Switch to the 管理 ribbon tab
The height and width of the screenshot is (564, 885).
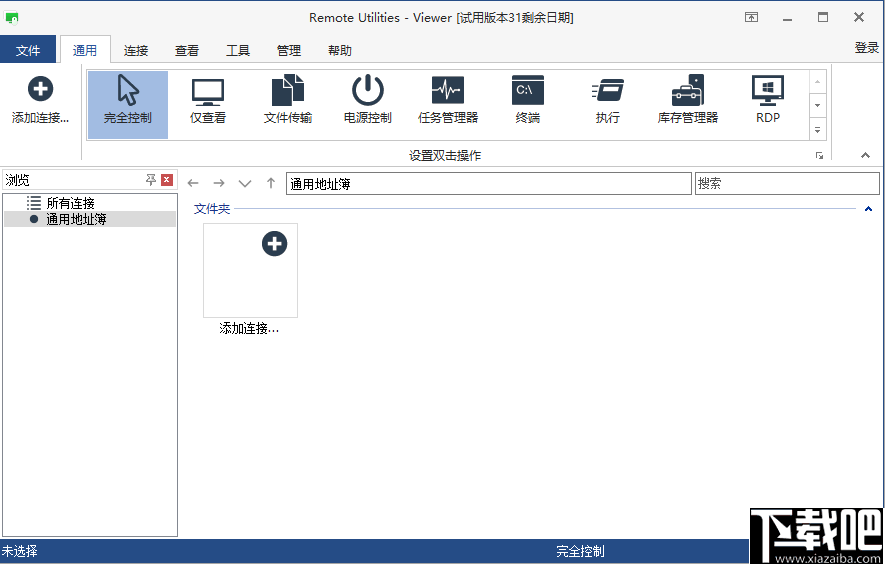click(289, 50)
